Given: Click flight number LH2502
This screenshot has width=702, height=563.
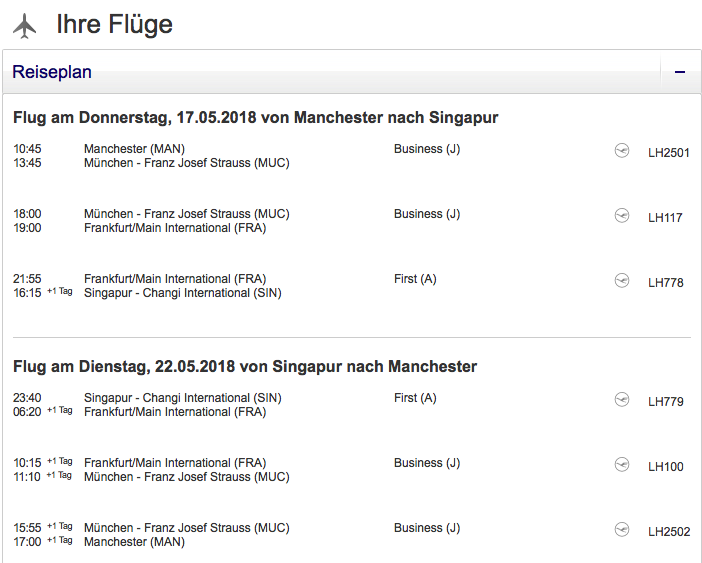Looking at the screenshot, I should [x=668, y=532].
